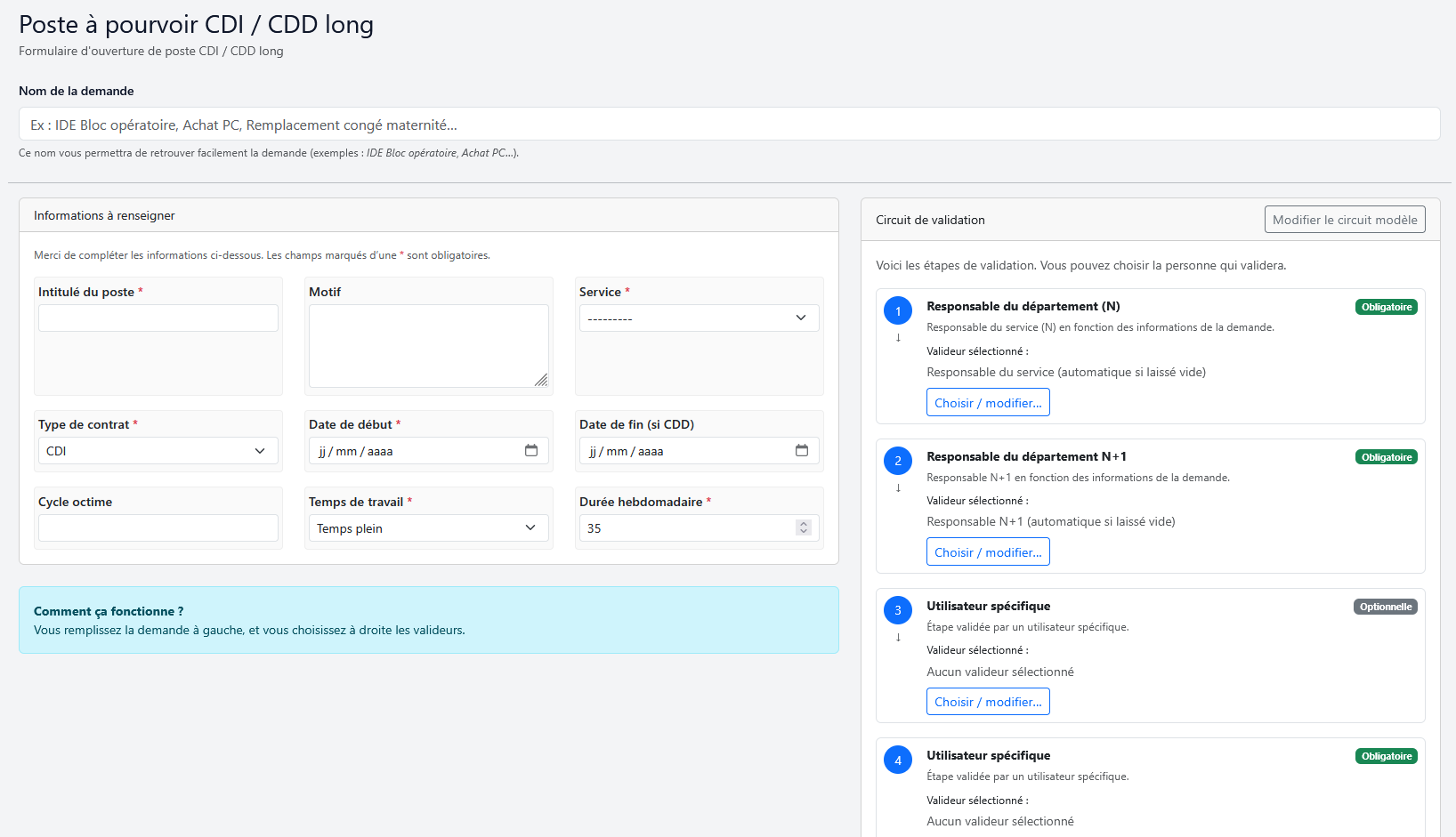Click Obligatoire badge on step 4
This screenshot has width=1456, height=837.
(1387, 756)
